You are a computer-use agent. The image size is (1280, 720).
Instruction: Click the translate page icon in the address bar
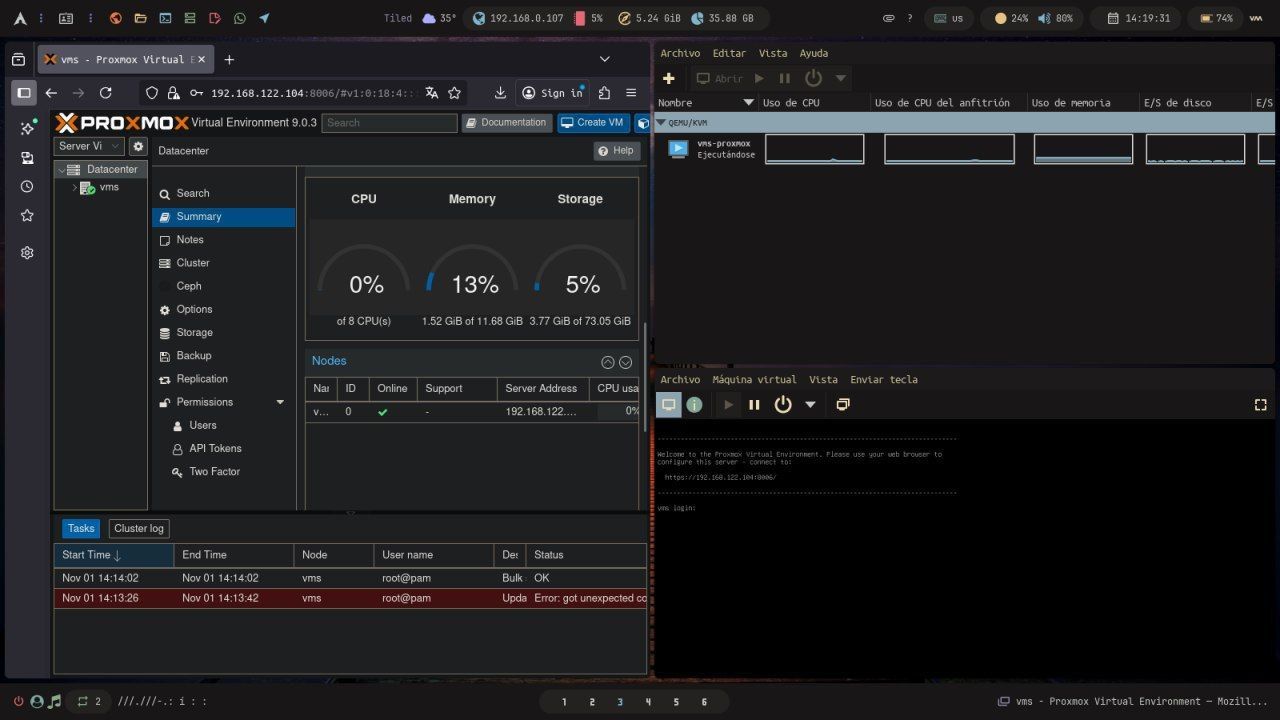click(x=431, y=93)
